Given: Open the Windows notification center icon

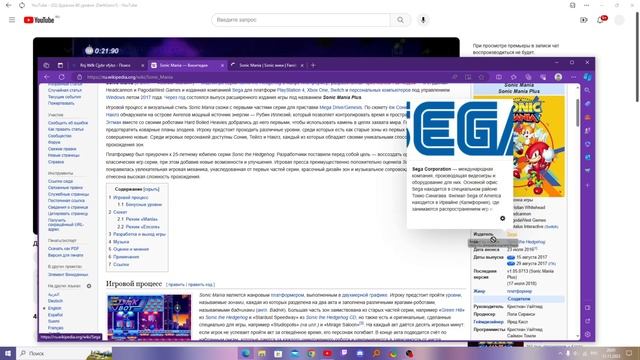Looking at the screenshot, I should point(629,353).
